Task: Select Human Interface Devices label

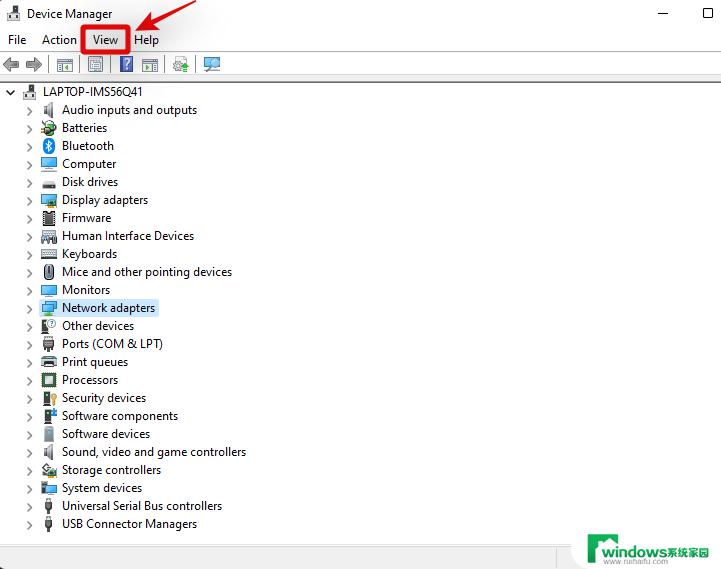Action: point(128,236)
